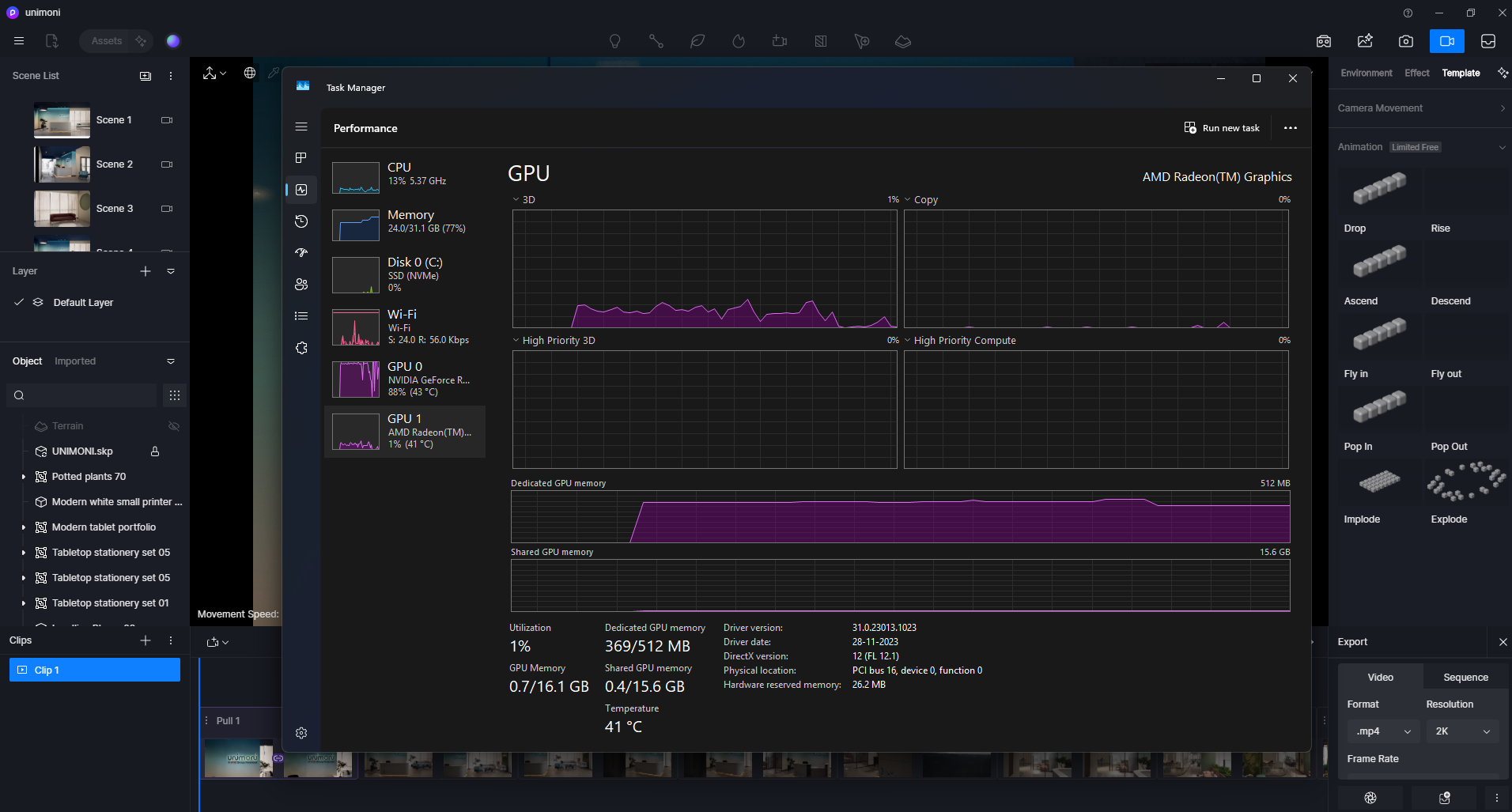This screenshot has width=1512, height=812.
Task: Click the purple AI orb icon
Action: pyautogui.click(x=173, y=41)
